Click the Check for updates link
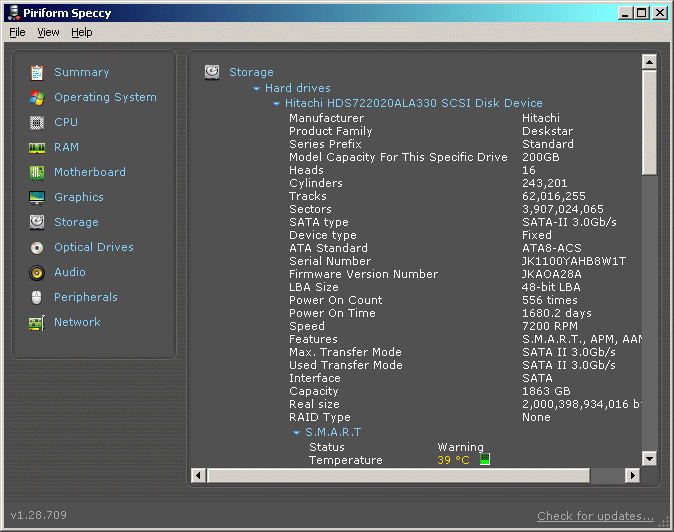674x532 pixels. [595, 516]
